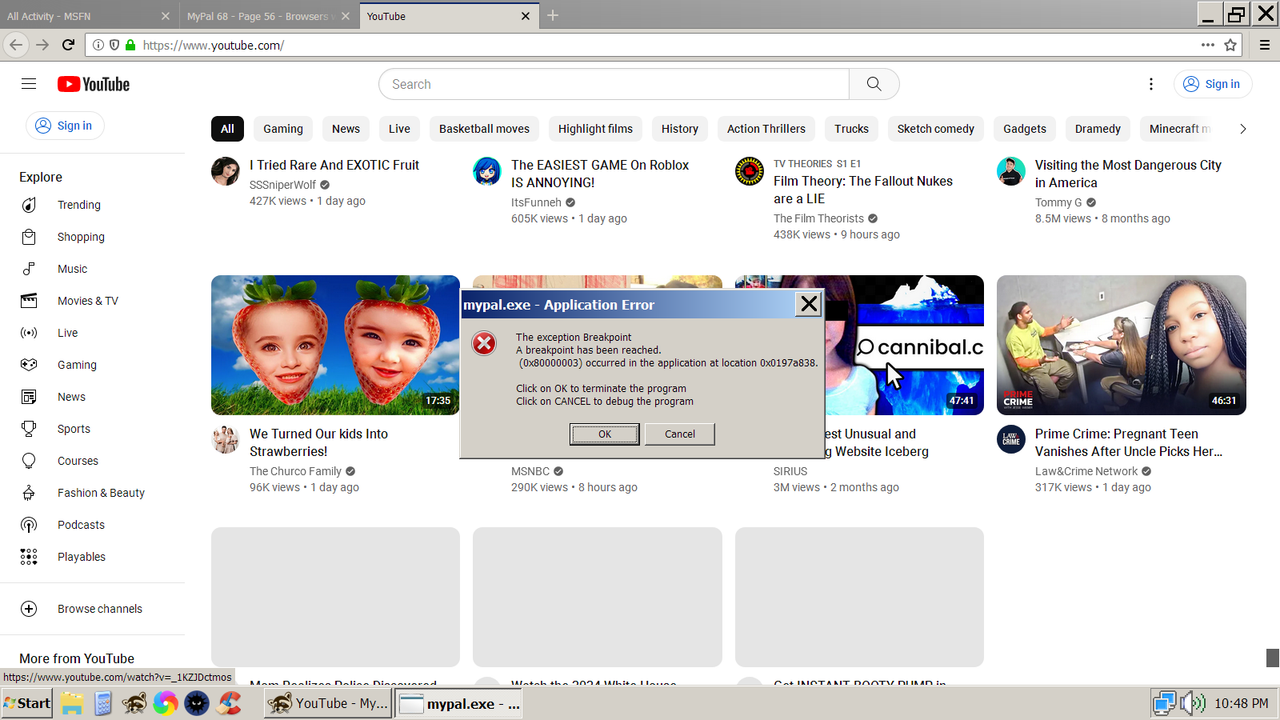The image size is (1280, 720).
Task: Click the volume speaker tray icon
Action: pos(1193,703)
